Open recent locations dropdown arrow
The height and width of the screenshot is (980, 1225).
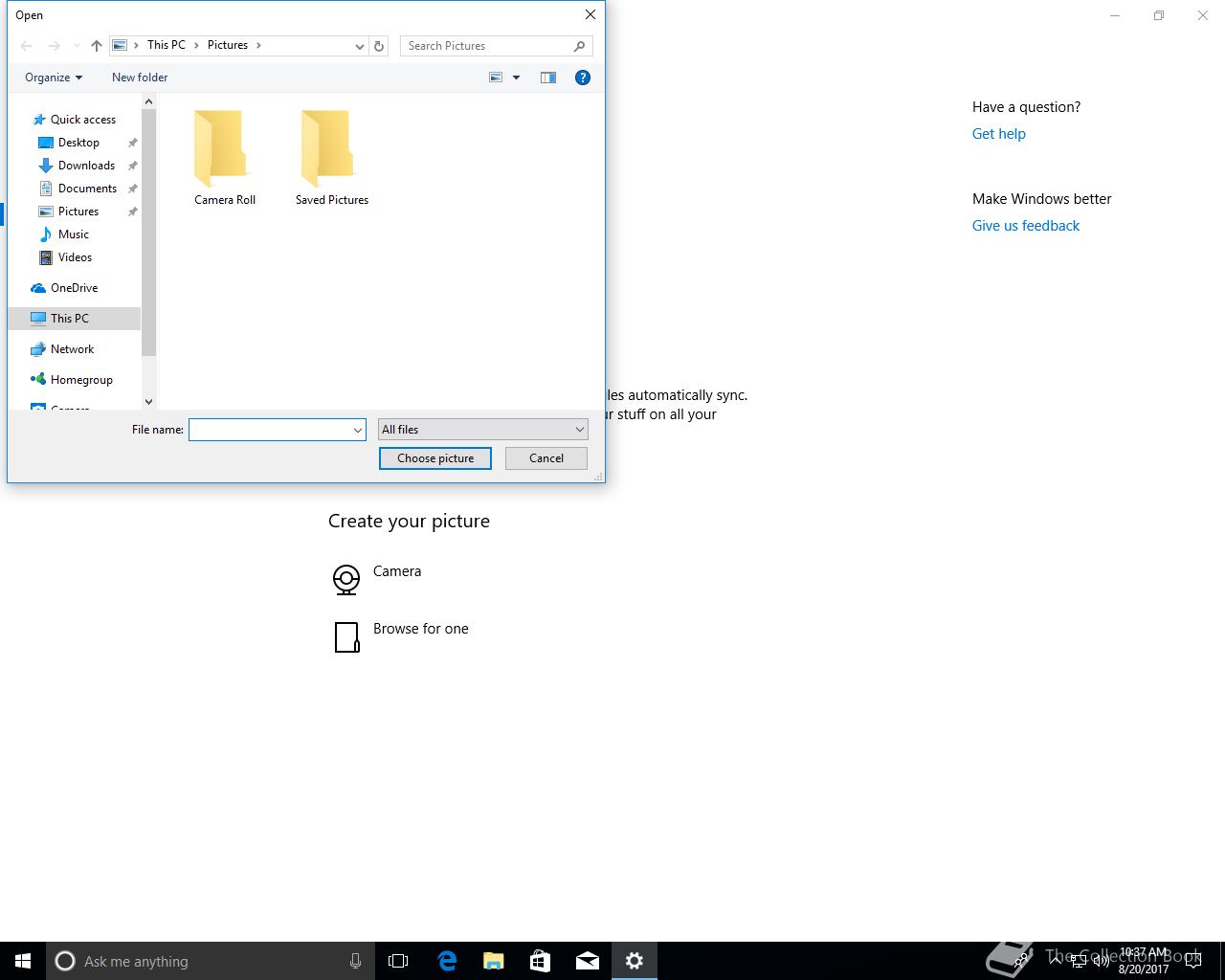click(x=77, y=46)
